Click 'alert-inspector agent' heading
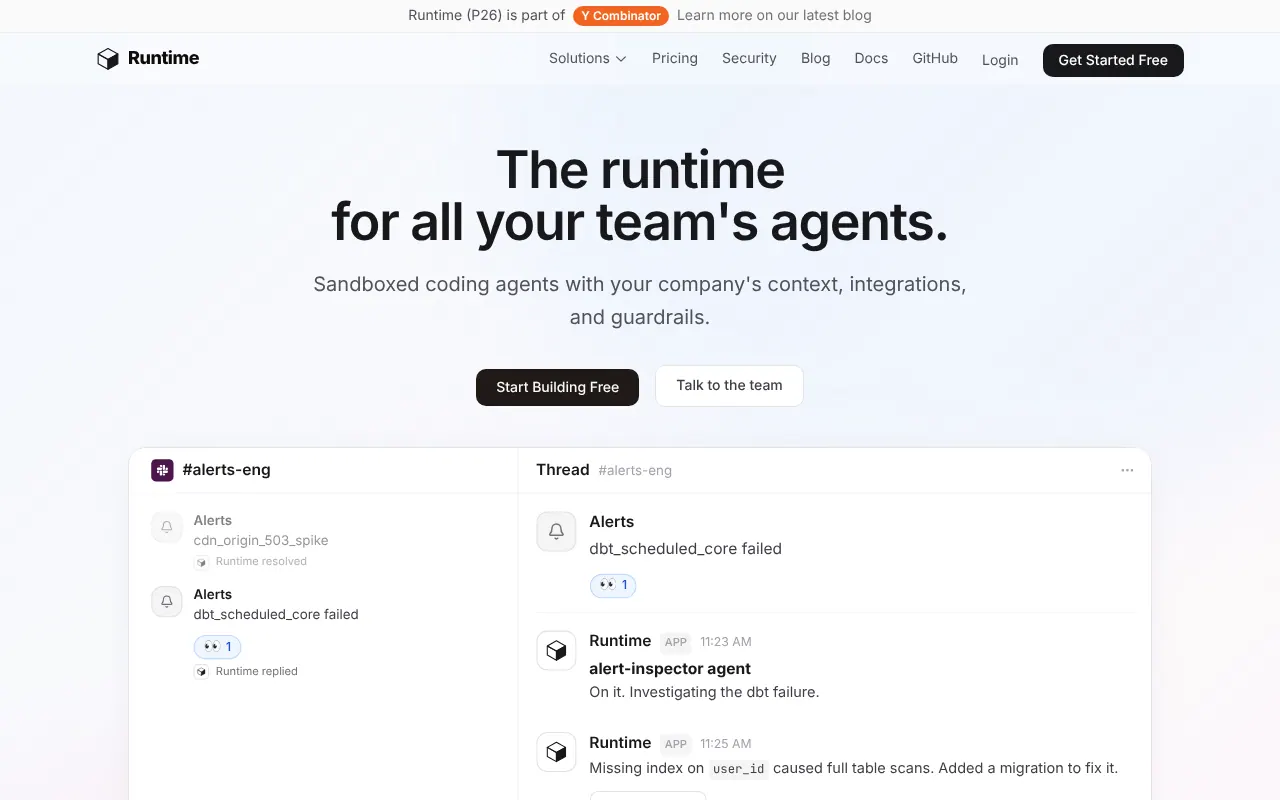This screenshot has height=800, width=1280. pyautogui.click(x=670, y=669)
